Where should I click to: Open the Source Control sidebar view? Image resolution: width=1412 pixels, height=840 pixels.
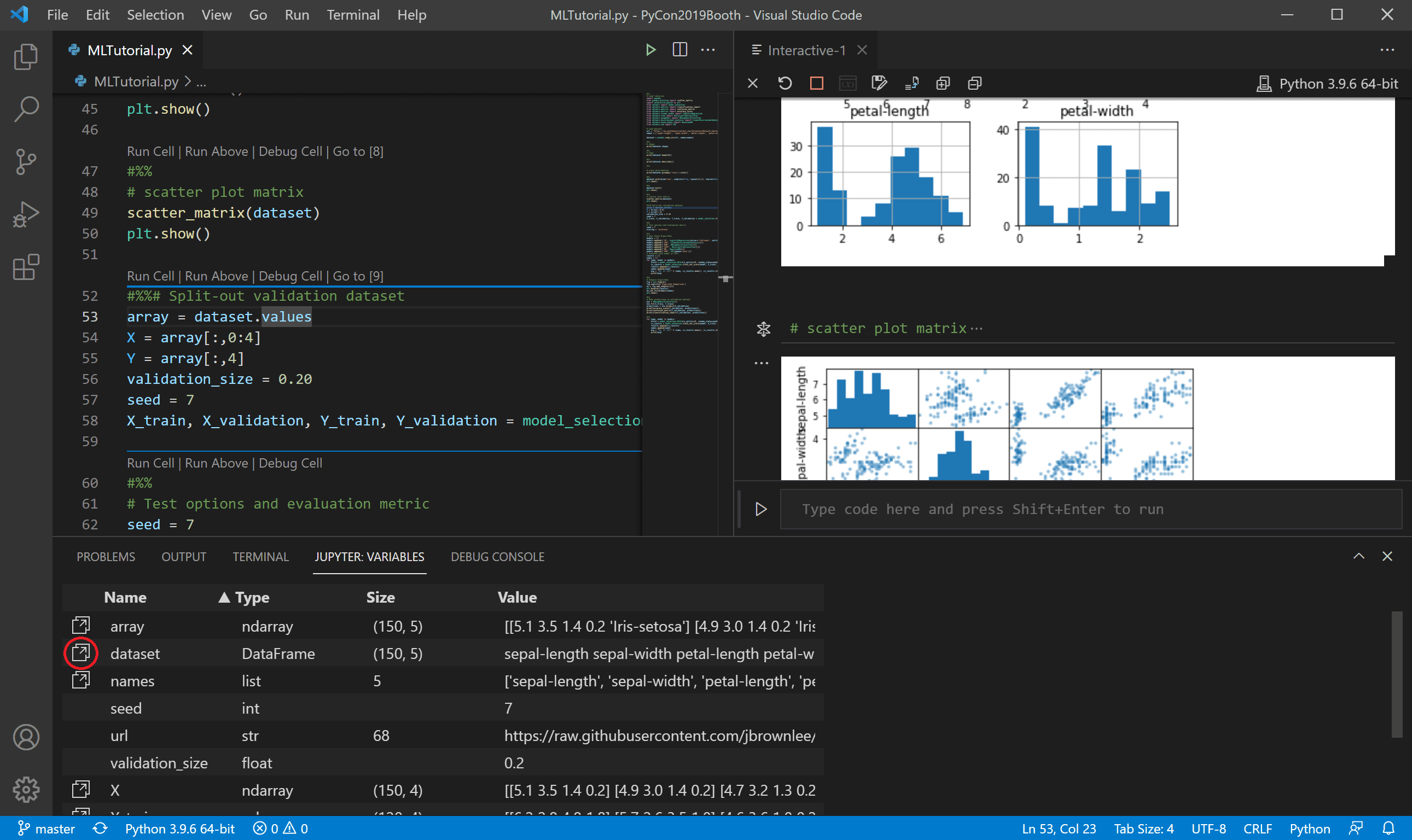26,162
